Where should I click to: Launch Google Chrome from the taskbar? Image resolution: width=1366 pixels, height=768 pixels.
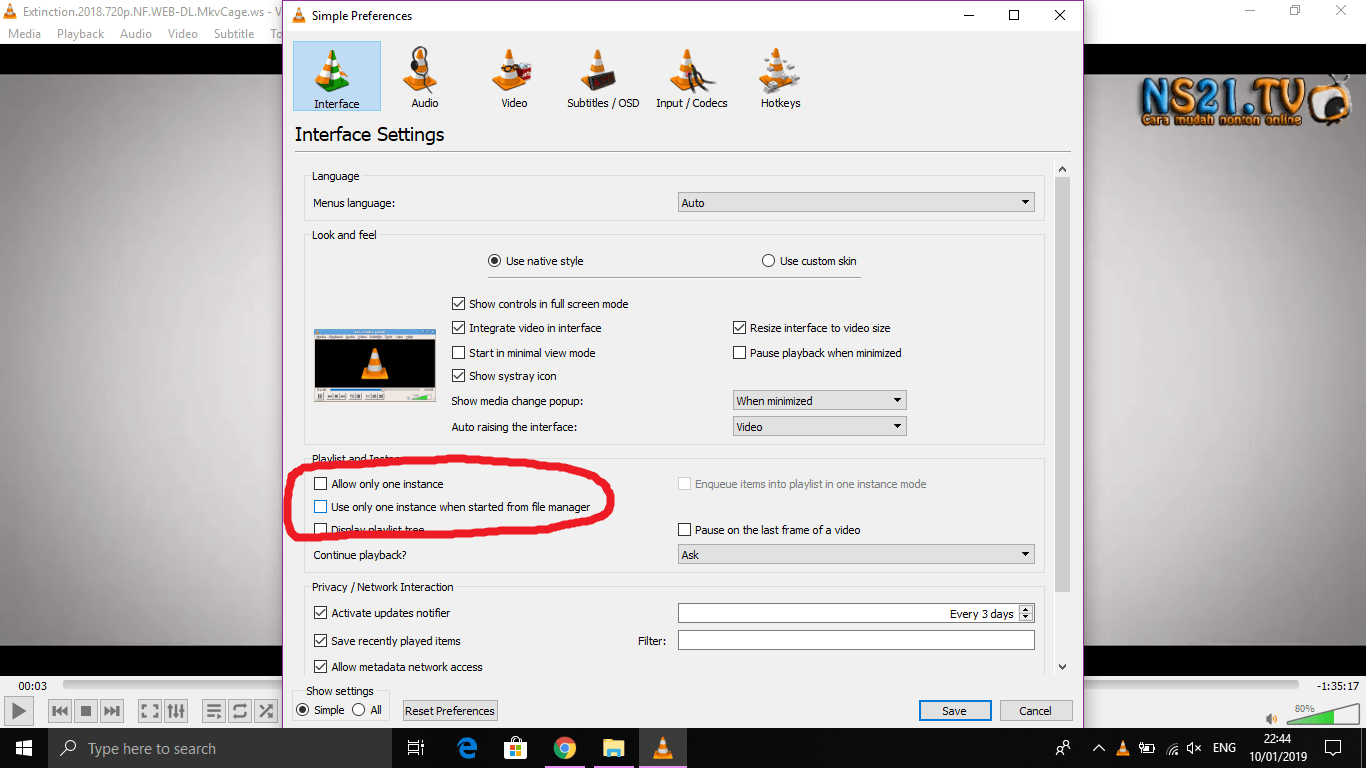point(565,748)
